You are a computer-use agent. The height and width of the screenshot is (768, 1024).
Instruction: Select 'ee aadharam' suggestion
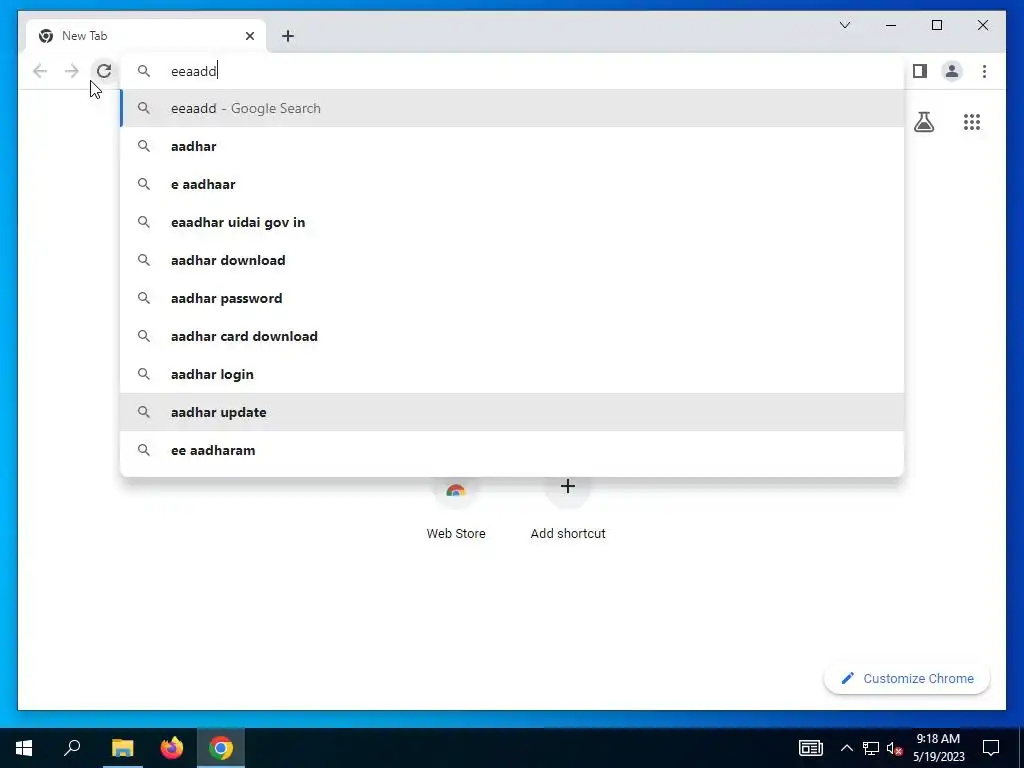[512, 450]
